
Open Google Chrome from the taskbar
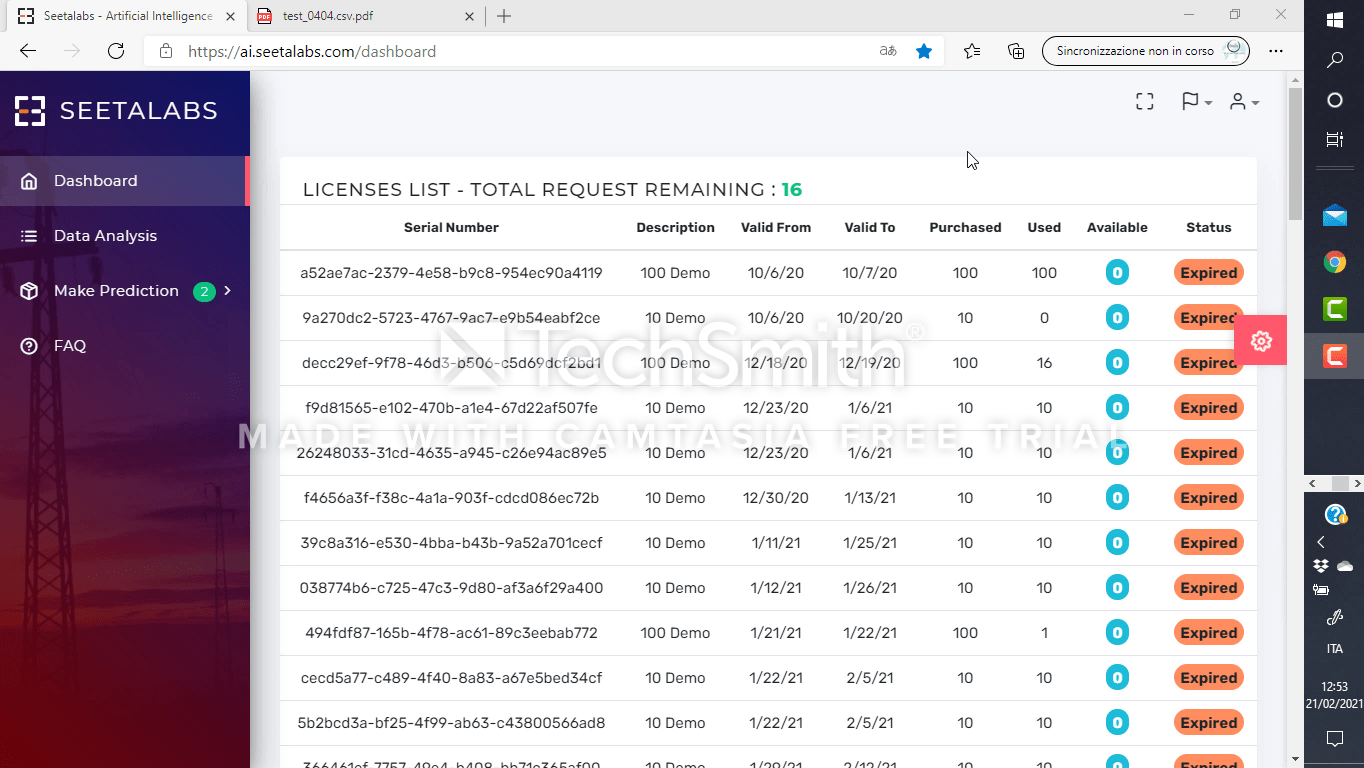[1334, 262]
